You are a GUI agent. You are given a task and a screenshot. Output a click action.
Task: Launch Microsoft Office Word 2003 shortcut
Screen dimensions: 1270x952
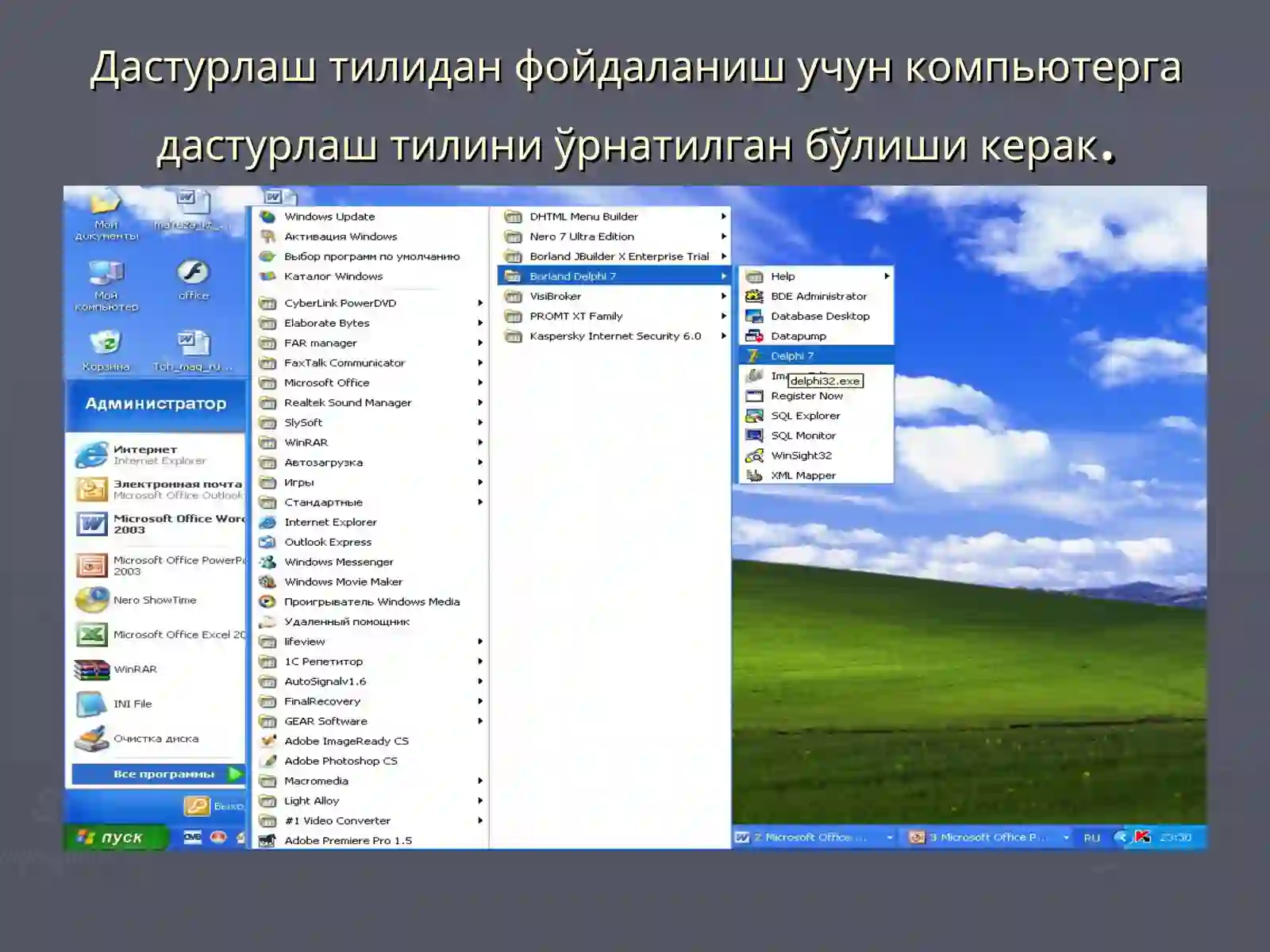[159, 524]
